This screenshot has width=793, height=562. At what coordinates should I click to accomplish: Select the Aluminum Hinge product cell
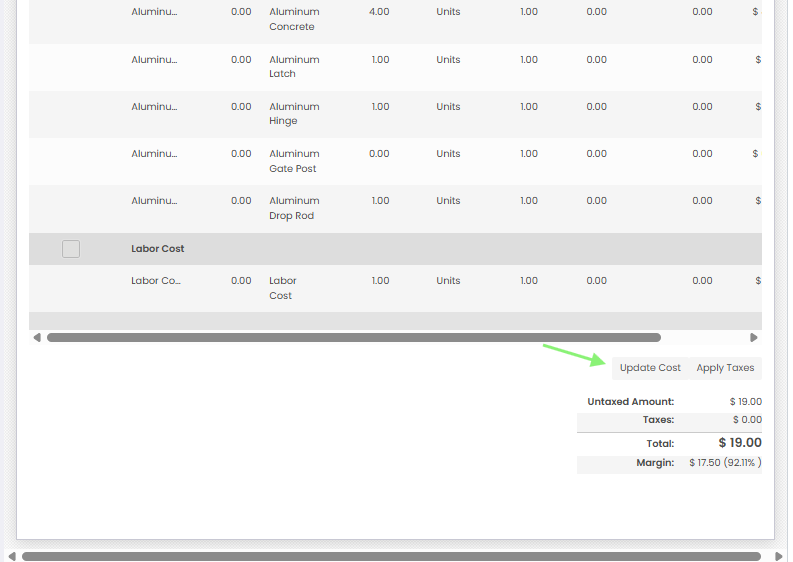point(294,114)
